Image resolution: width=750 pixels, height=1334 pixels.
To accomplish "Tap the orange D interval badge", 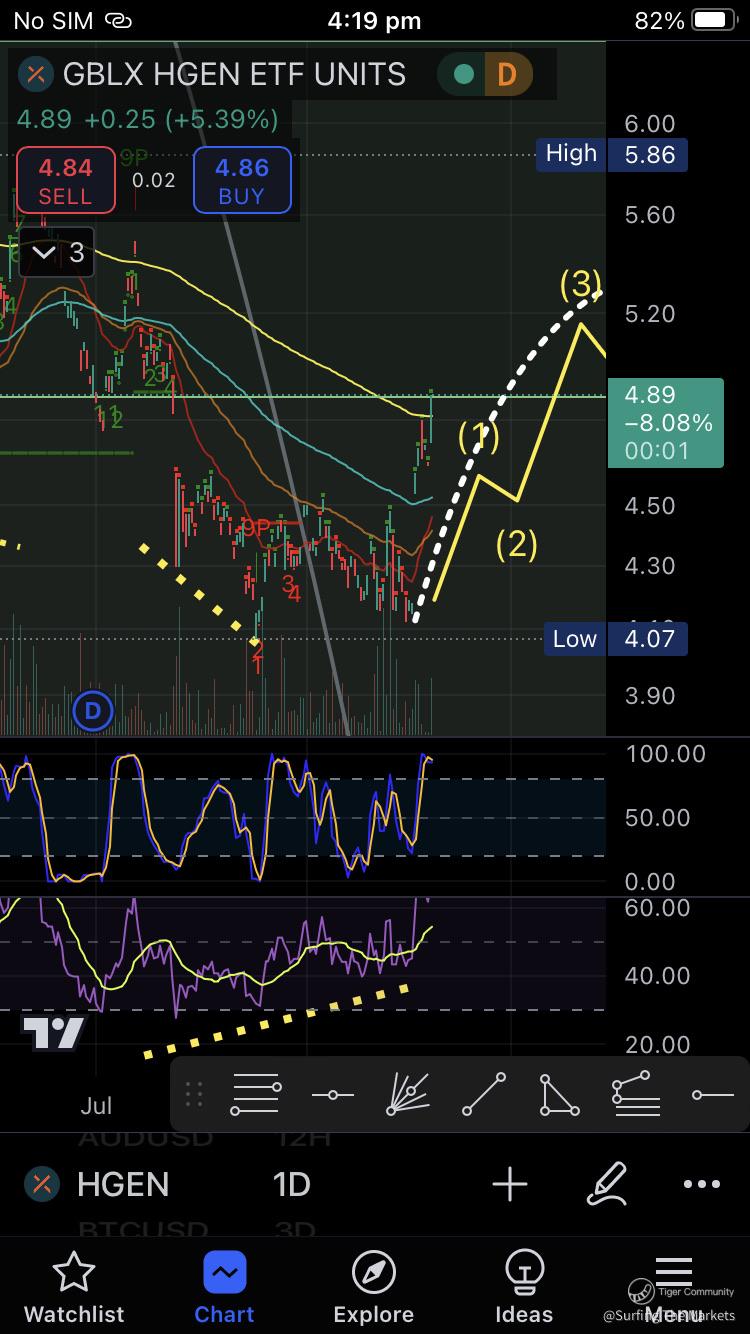I will pyautogui.click(x=507, y=74).
